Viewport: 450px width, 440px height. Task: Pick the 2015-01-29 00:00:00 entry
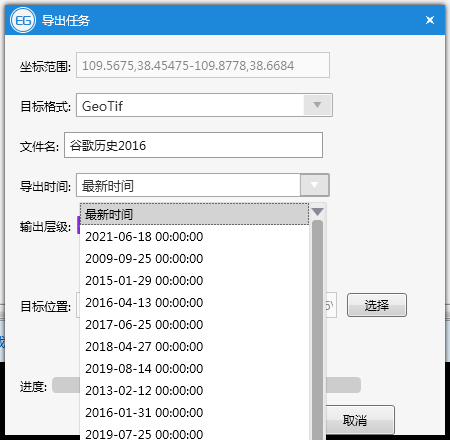click(x=194, y=281)
